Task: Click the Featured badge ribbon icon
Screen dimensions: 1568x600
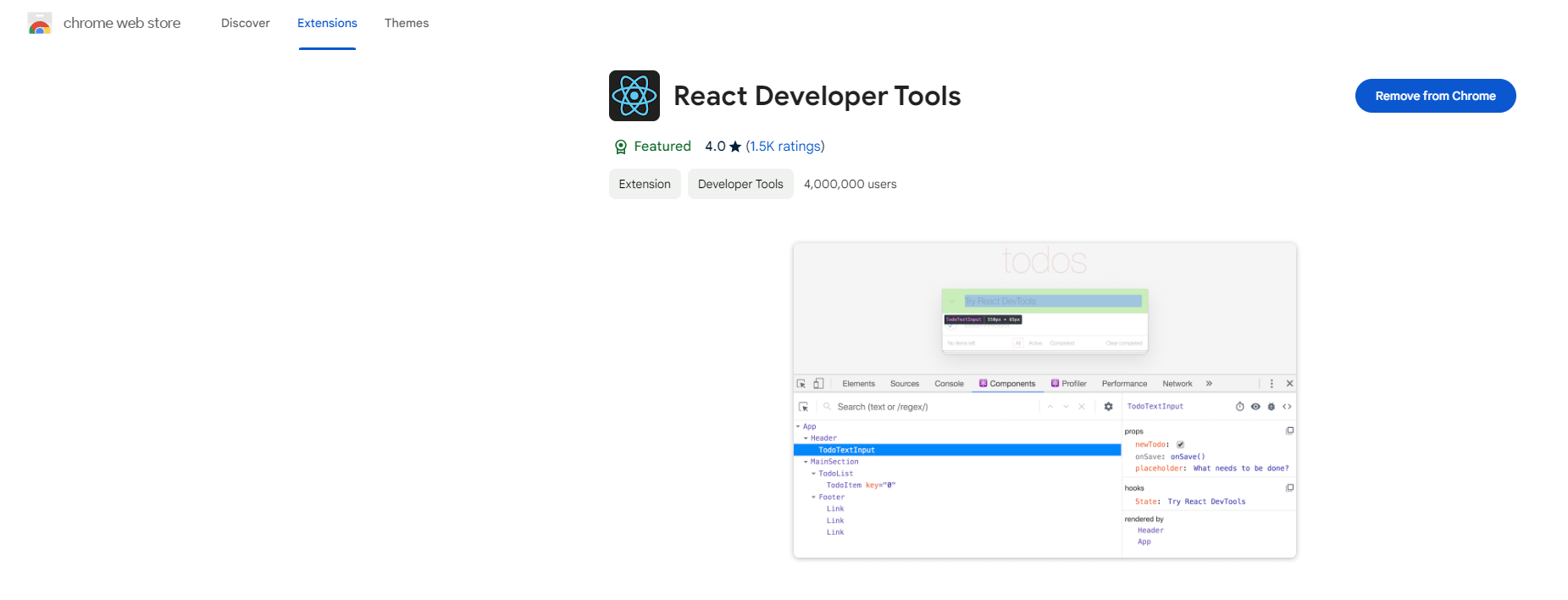Action: [x=621, y=147]
